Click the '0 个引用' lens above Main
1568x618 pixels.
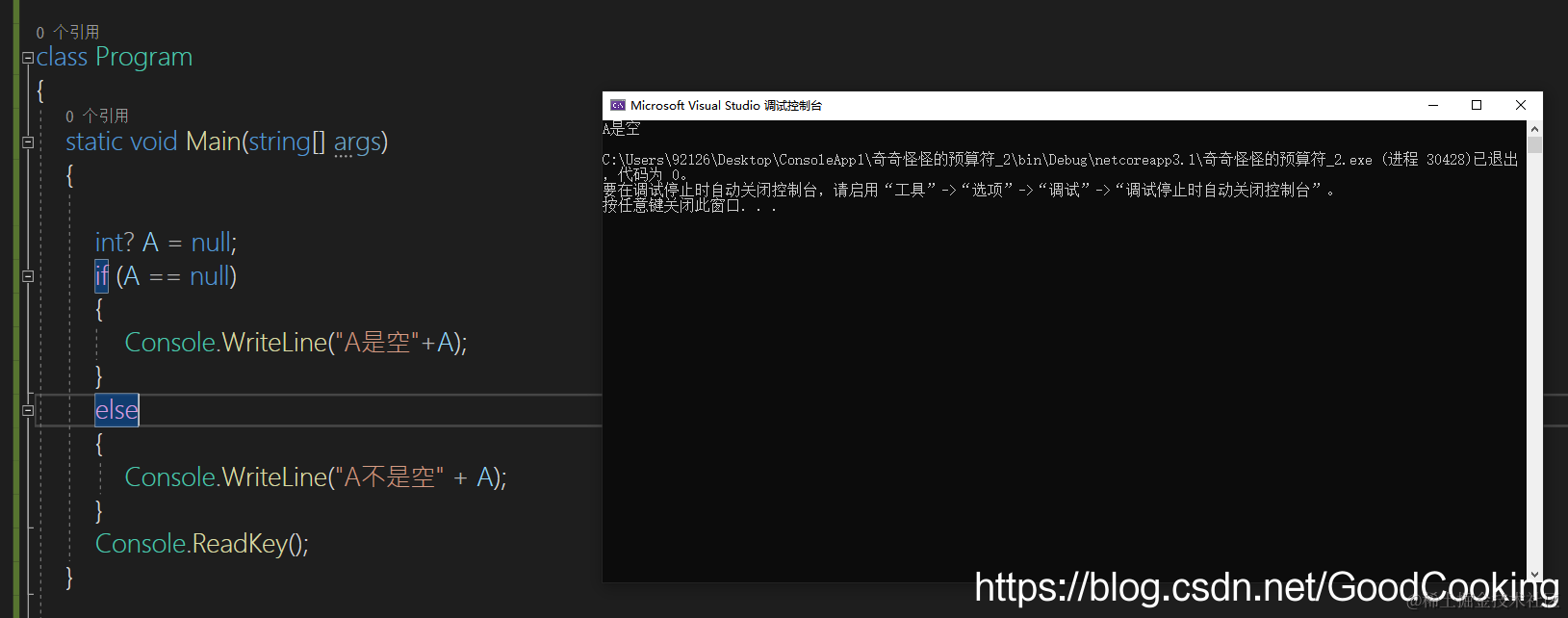97,116
